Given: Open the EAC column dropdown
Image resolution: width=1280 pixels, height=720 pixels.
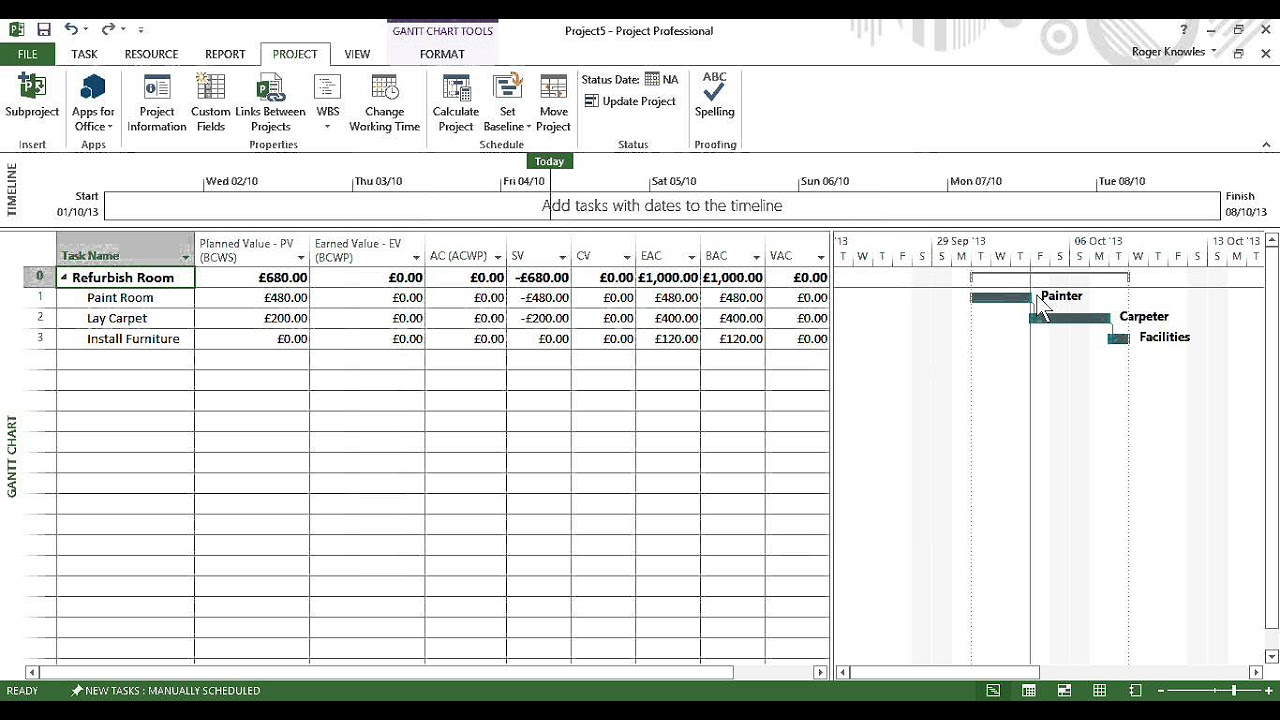Looking at the screenshot, I should click(x=692, y=257).
